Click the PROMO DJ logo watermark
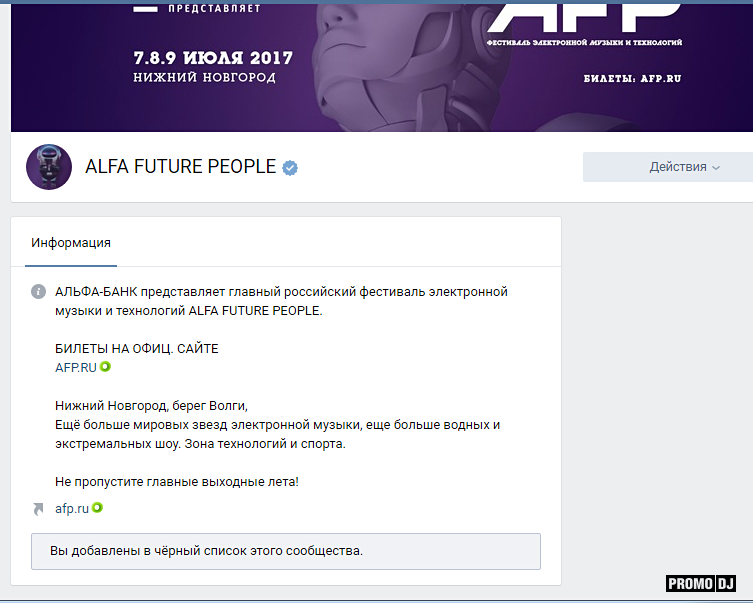Viewport: 753px width, 603px height. 701,583
